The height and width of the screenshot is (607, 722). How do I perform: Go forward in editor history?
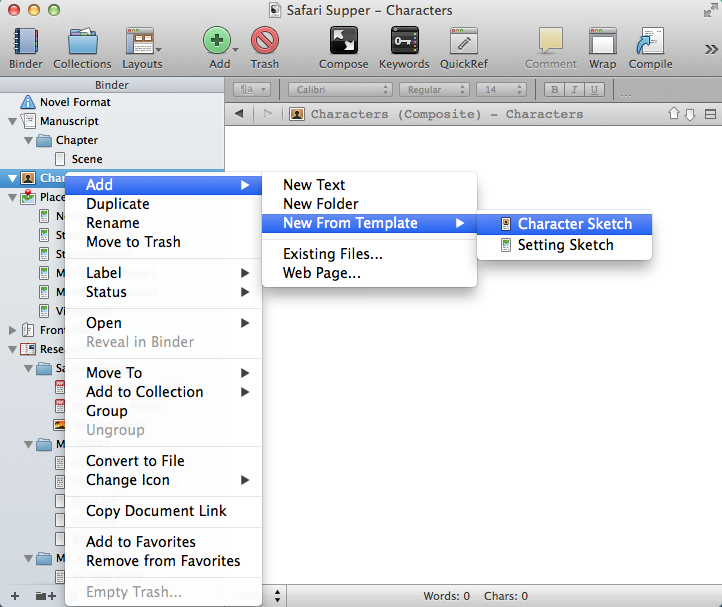(268, 113)
